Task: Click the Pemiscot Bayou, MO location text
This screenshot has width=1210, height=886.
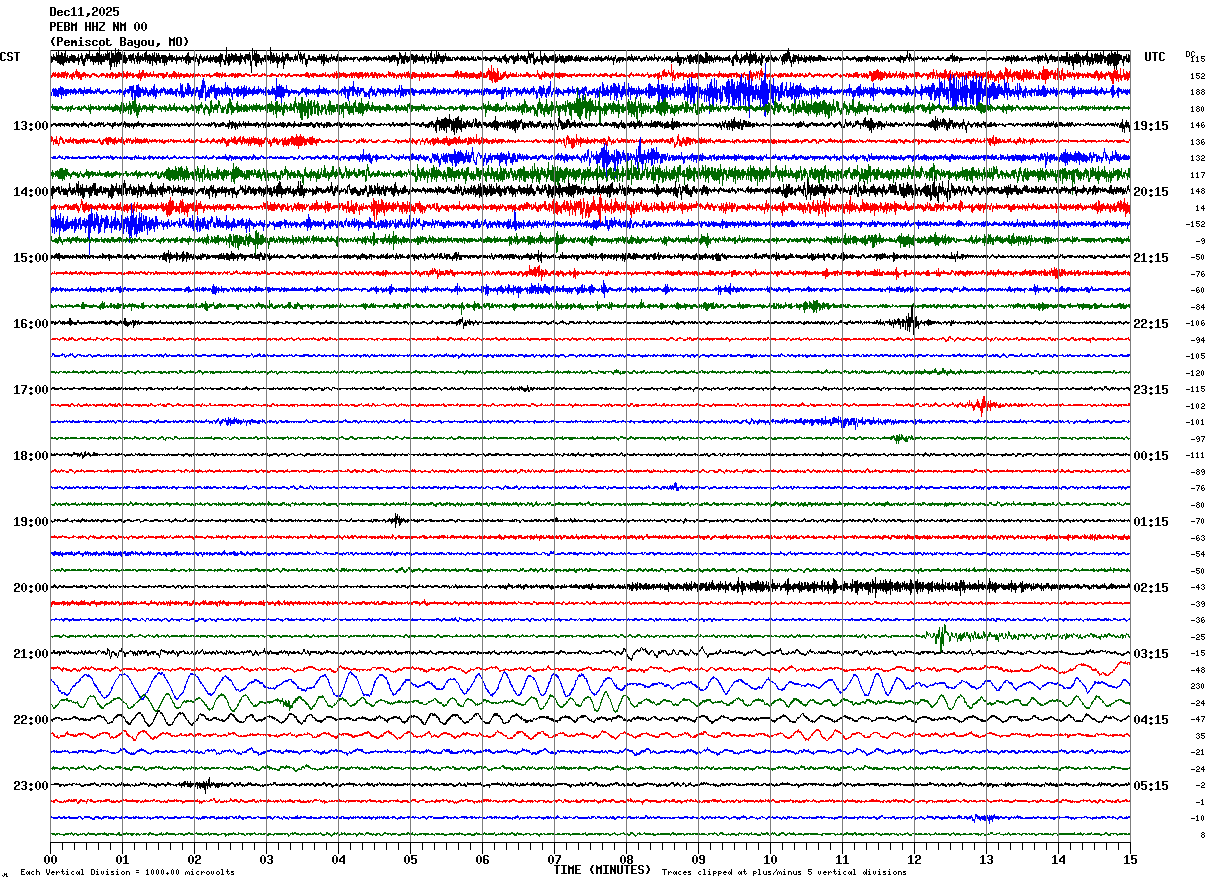Action: 119,42
